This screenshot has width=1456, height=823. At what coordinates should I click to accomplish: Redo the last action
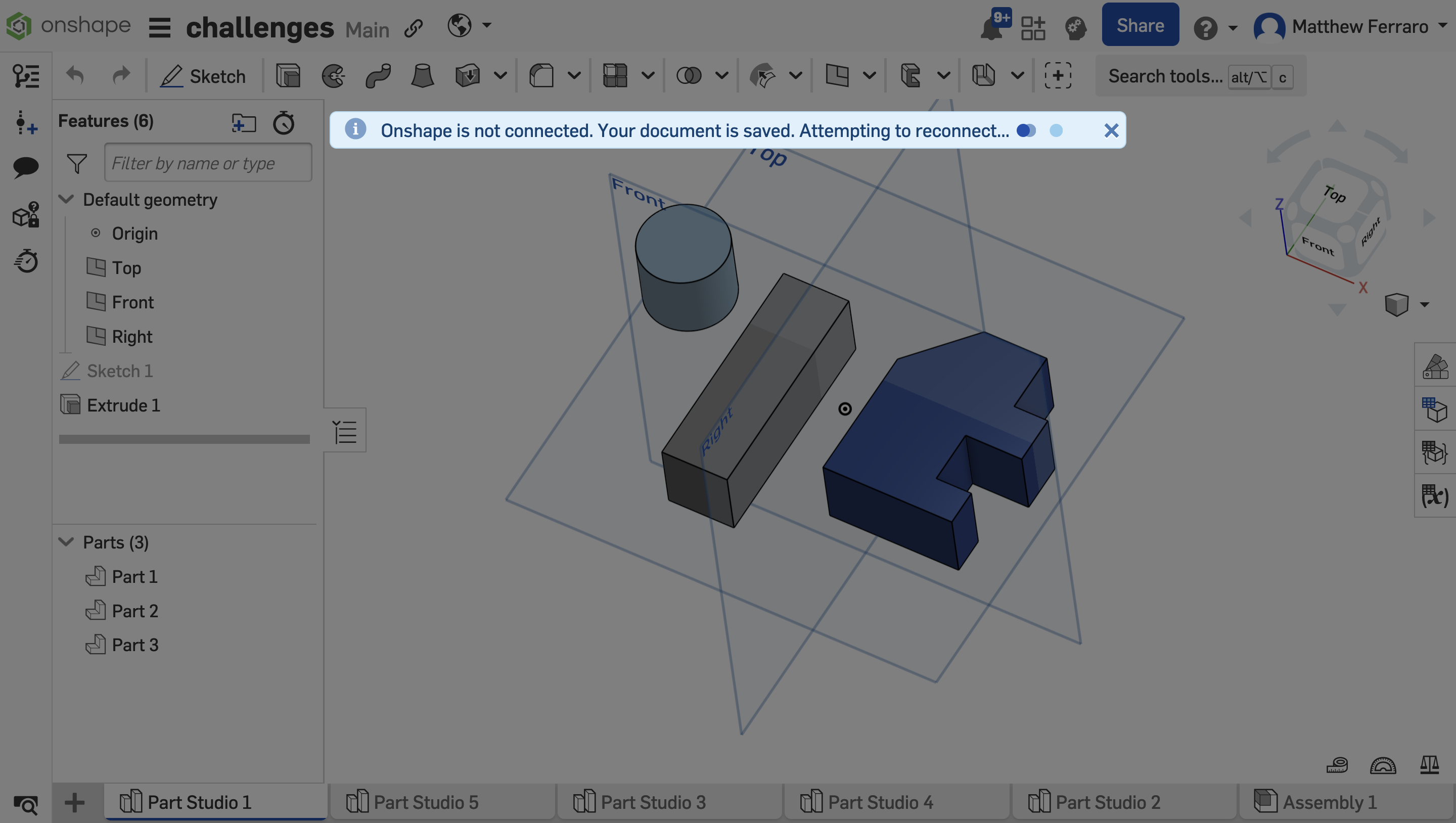121,75
